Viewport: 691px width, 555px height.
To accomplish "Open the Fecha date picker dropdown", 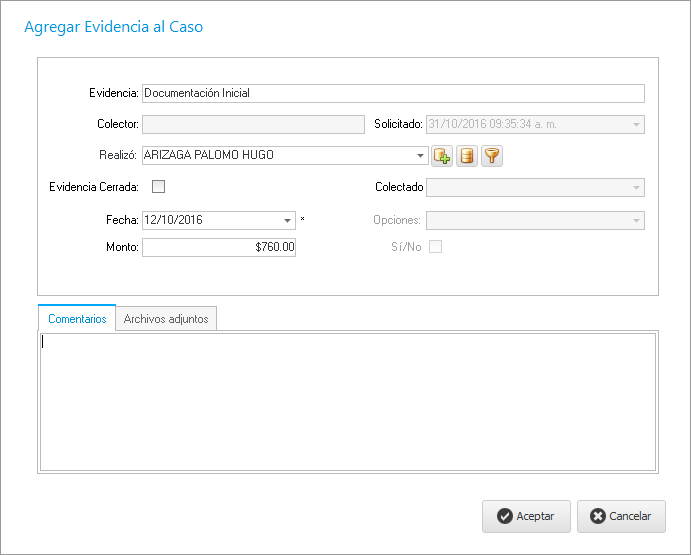I will 287,220.
